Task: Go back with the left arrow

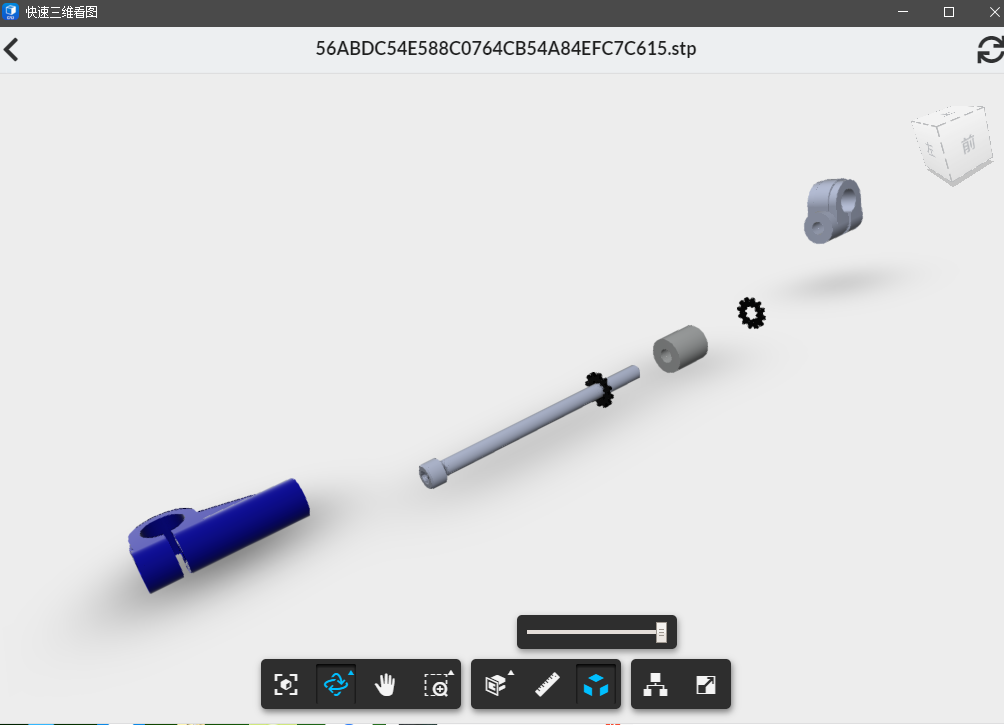Action: pyautogui.click(x=11, y=49)
